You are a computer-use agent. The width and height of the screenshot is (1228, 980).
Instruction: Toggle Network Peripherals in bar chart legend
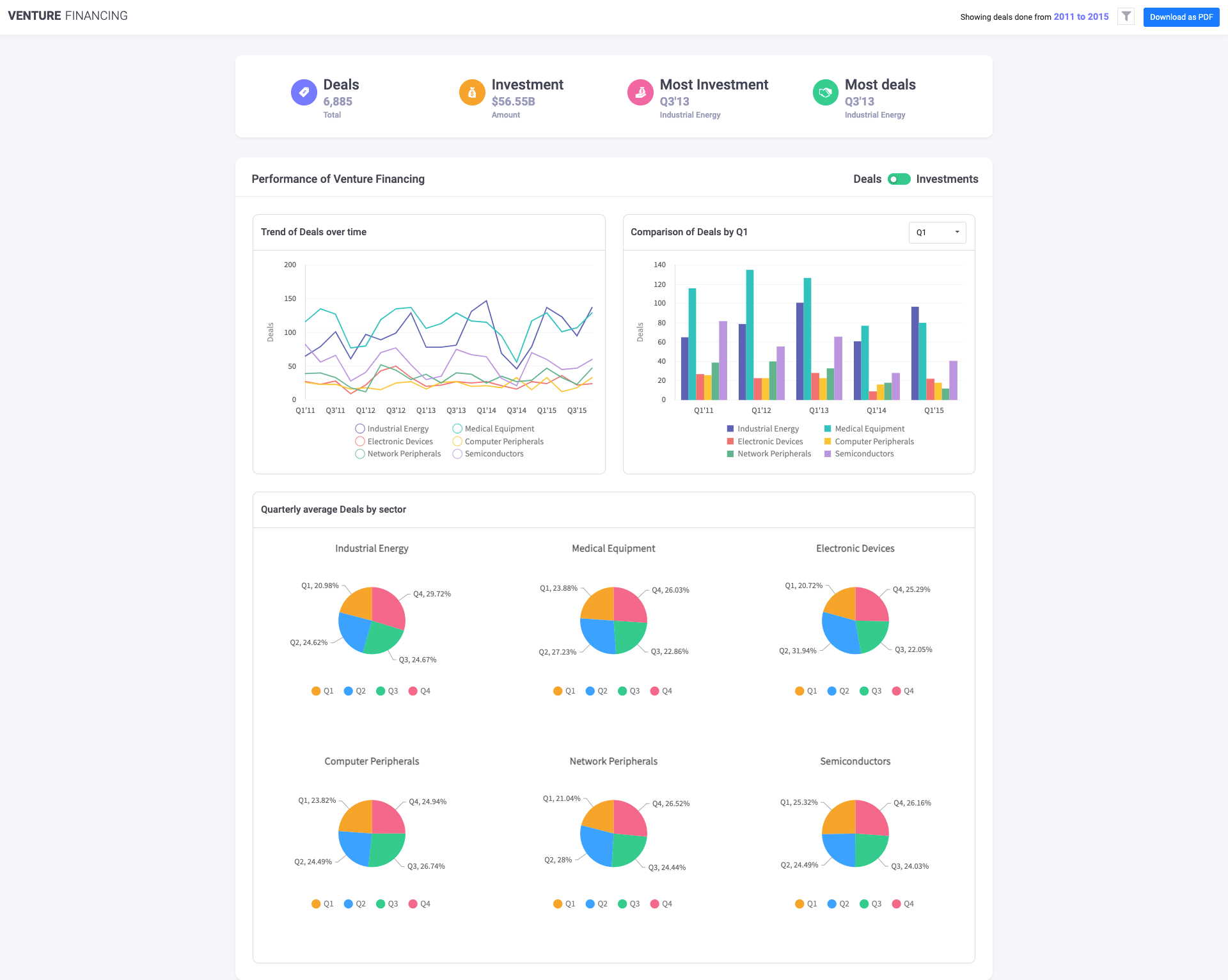pos(769,454)
